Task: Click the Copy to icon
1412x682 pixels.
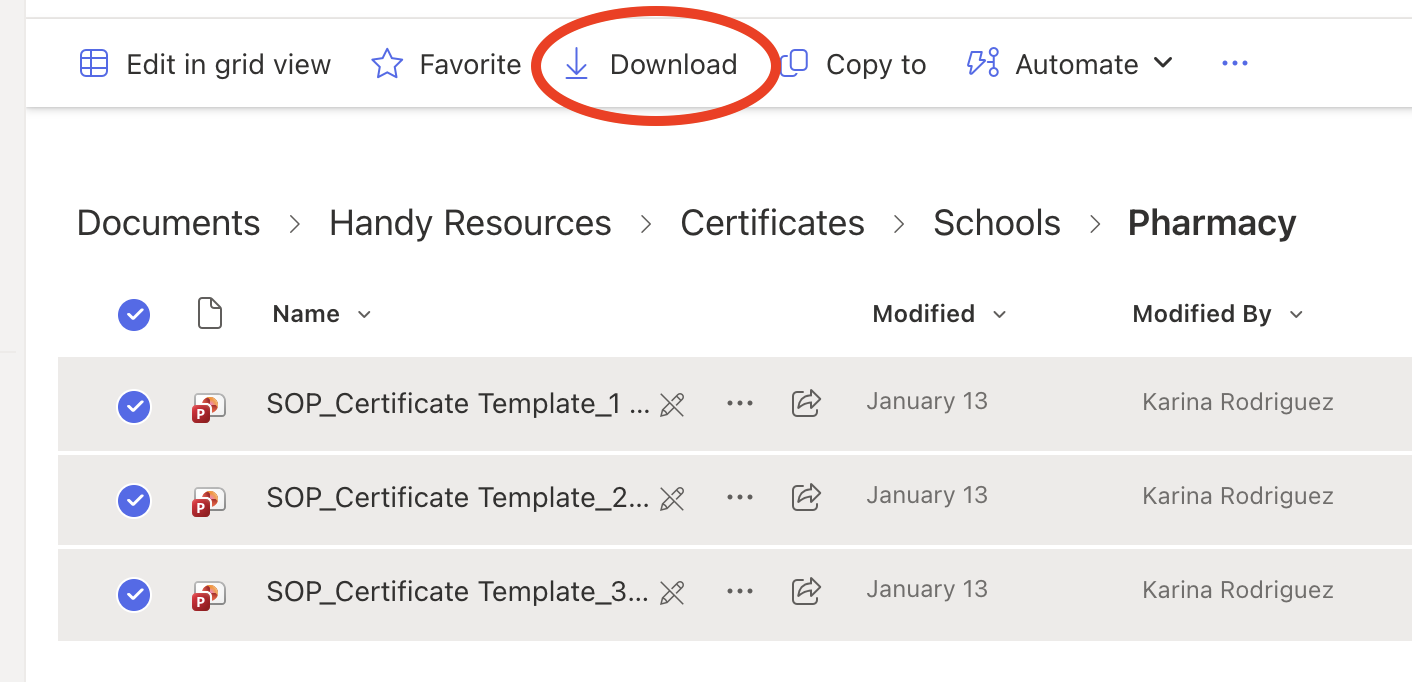Action: point(794,64)
